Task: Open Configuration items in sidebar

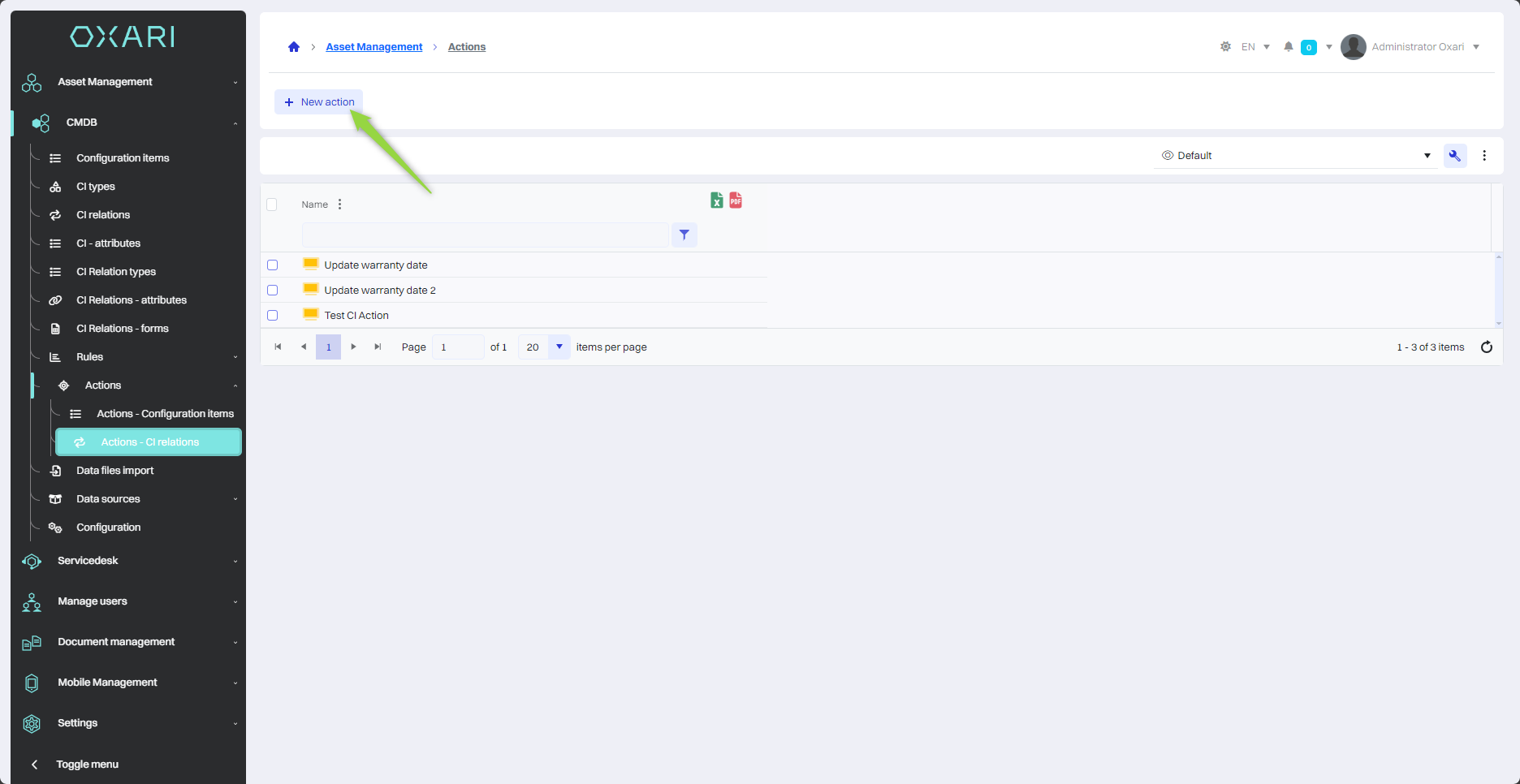Action: (x=123, y=158)
